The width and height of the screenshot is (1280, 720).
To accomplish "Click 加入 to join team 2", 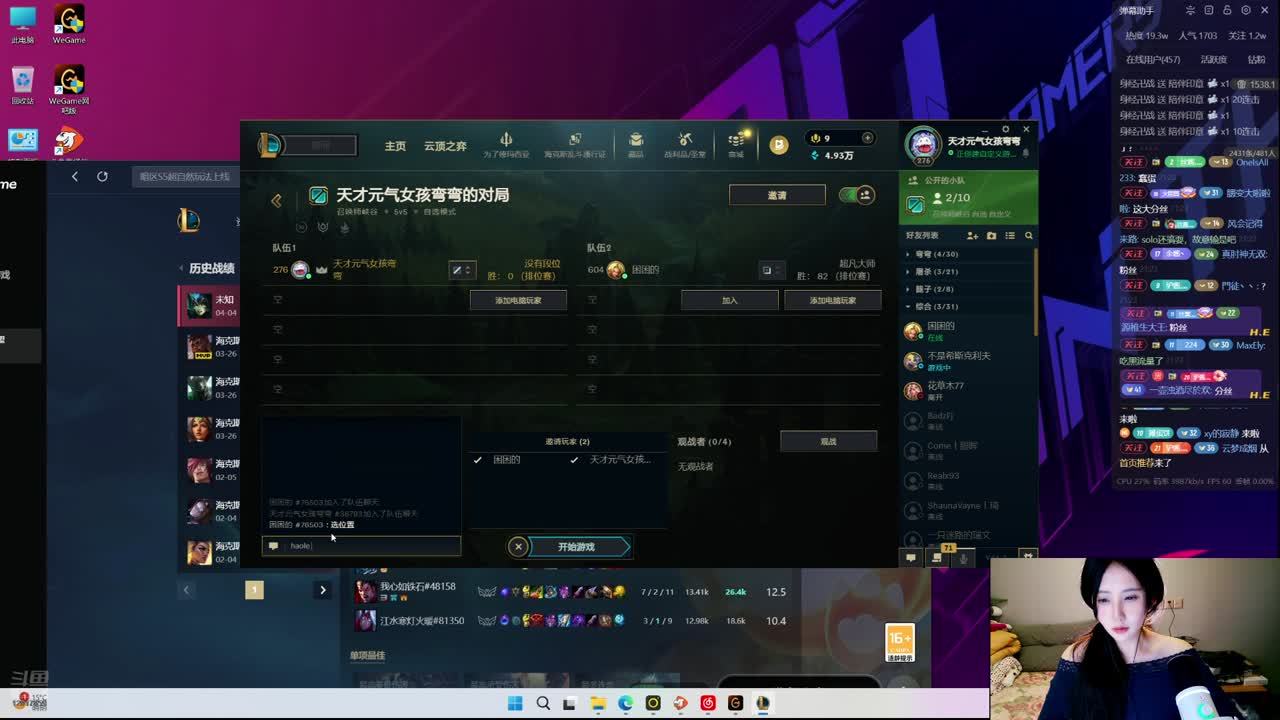I will [730, 300].
